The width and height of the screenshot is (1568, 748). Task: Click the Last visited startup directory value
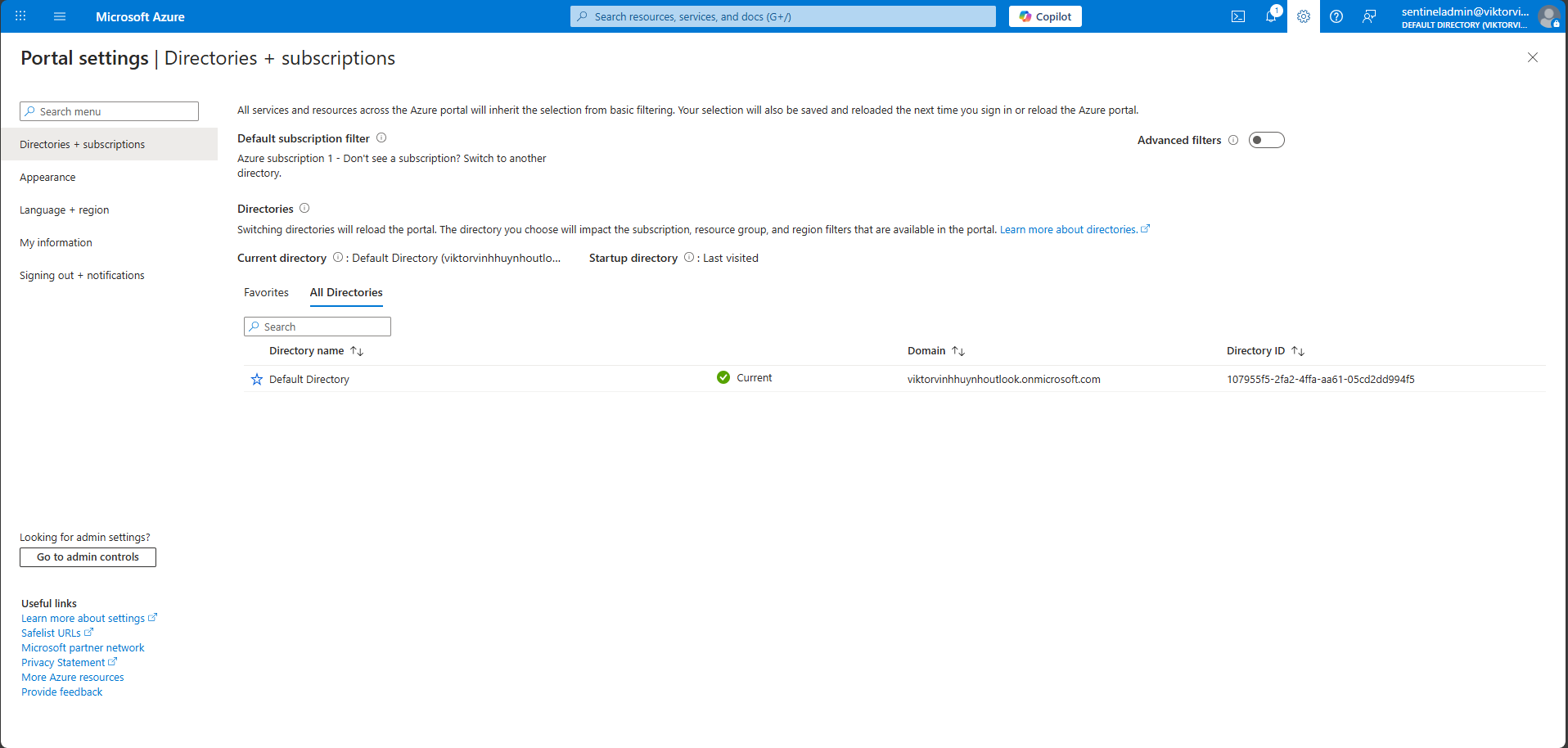pos(731,258)
